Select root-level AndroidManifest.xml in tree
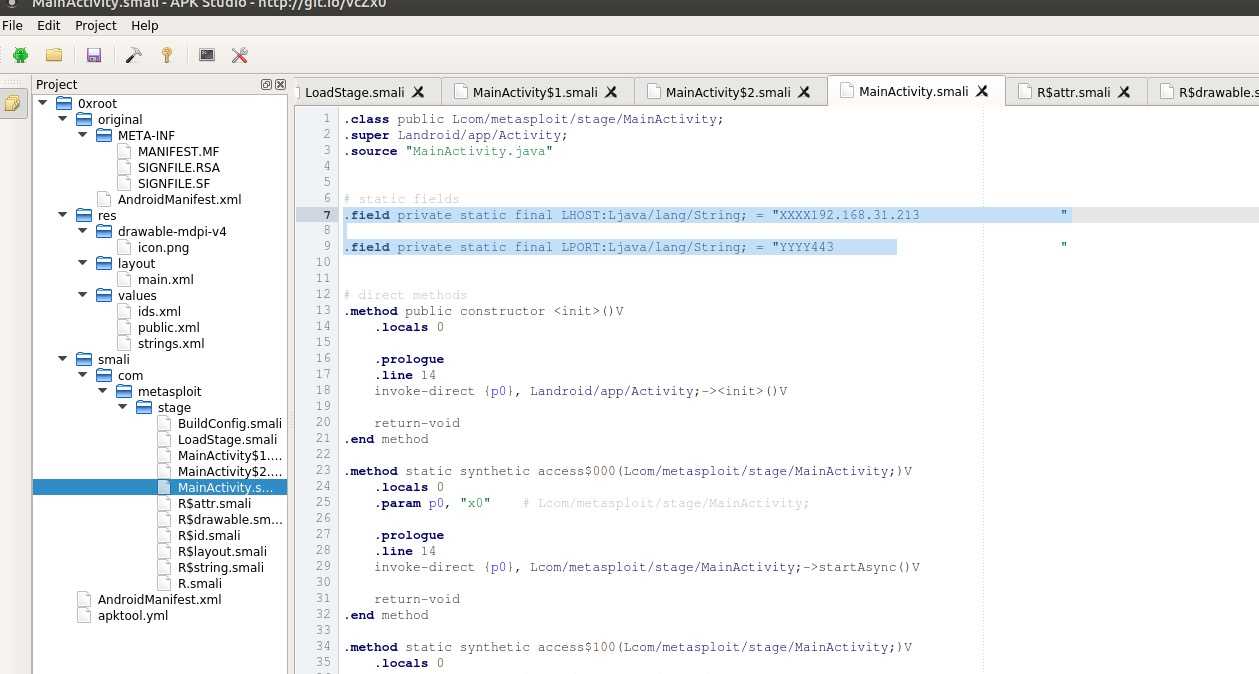The image size is (1259, 674). (x=159, y=599)
